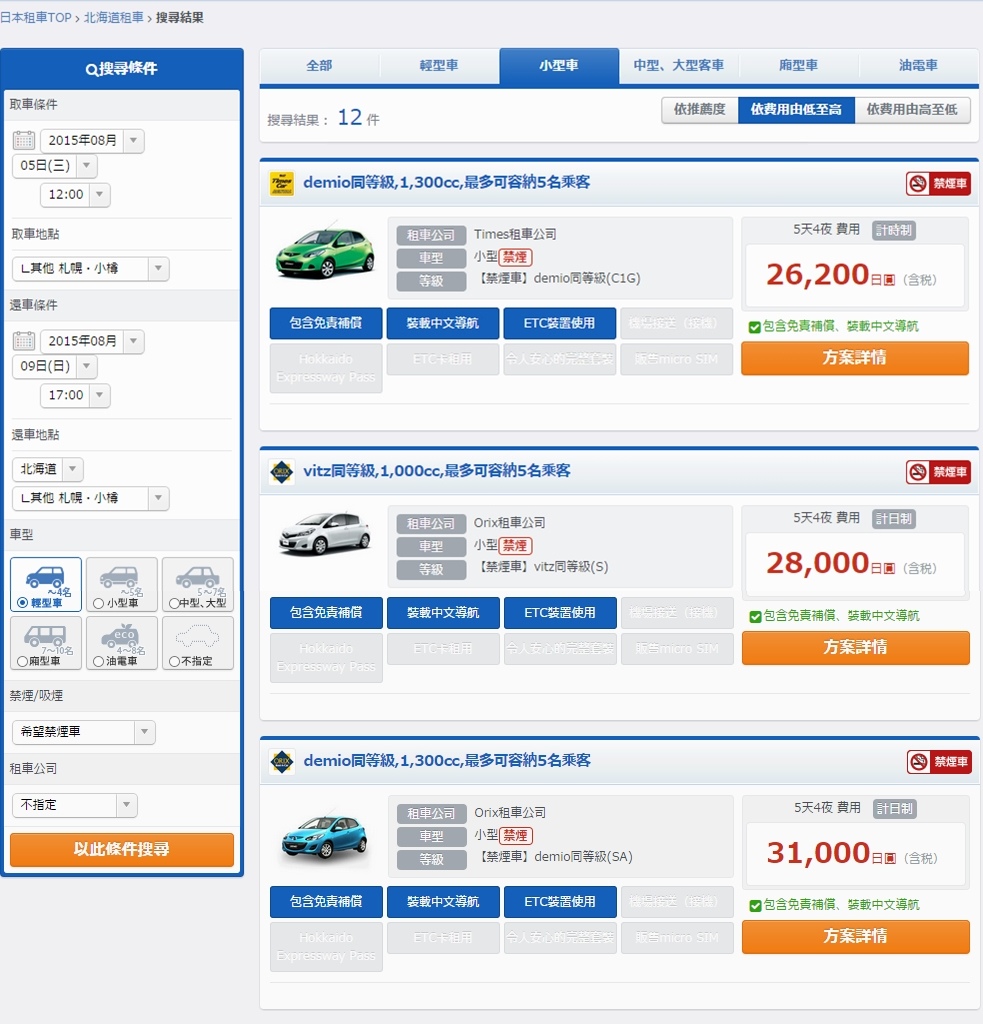Select the 廂型車 radio button

(23, 662)
